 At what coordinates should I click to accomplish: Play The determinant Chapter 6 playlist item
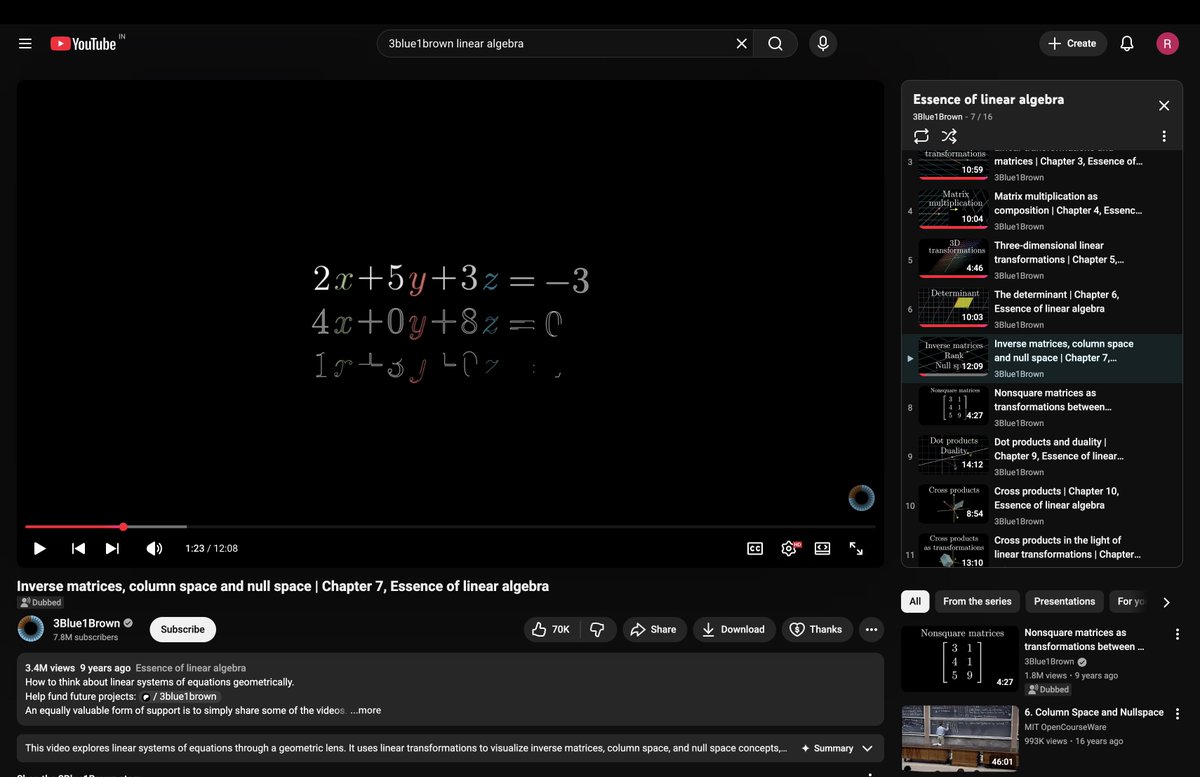coord(1042,309)
